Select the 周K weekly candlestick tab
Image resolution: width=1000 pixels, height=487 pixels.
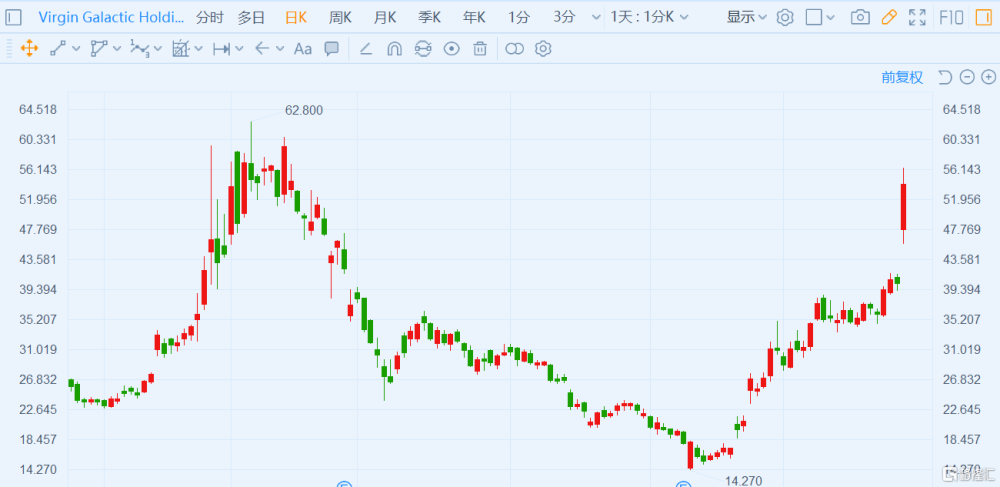click(x=340, y=17)
